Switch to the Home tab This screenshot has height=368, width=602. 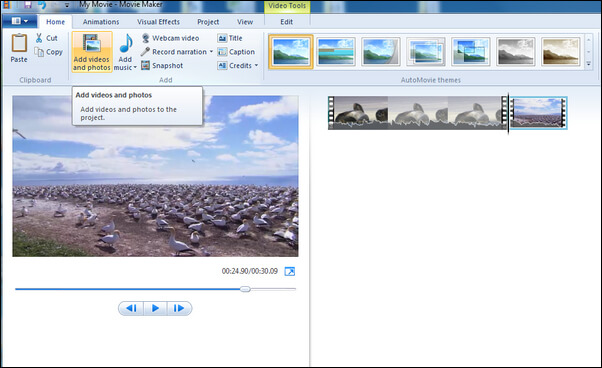point(55,22)
